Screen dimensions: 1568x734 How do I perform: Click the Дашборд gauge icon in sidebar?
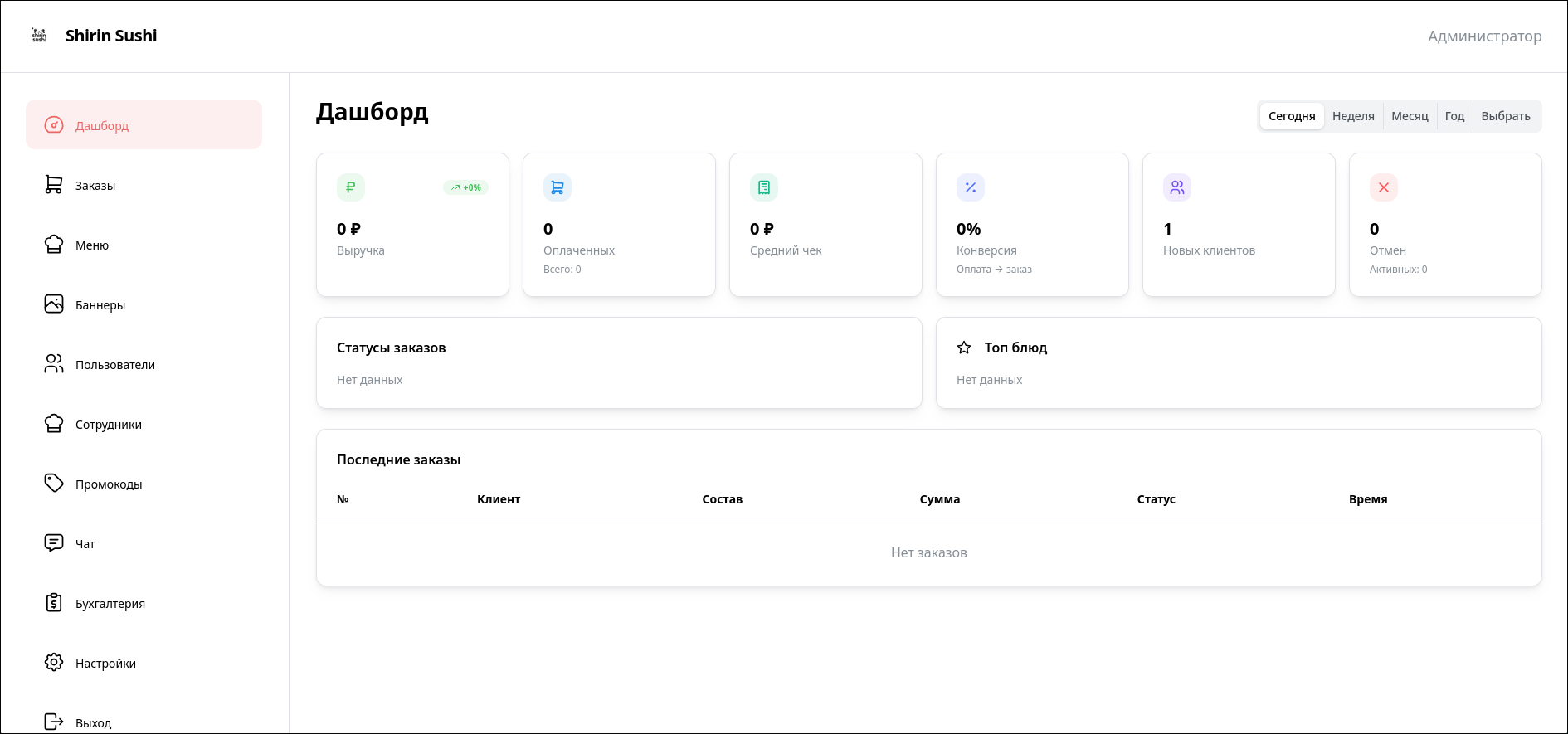pyautogui.click(x=54, y=125)
